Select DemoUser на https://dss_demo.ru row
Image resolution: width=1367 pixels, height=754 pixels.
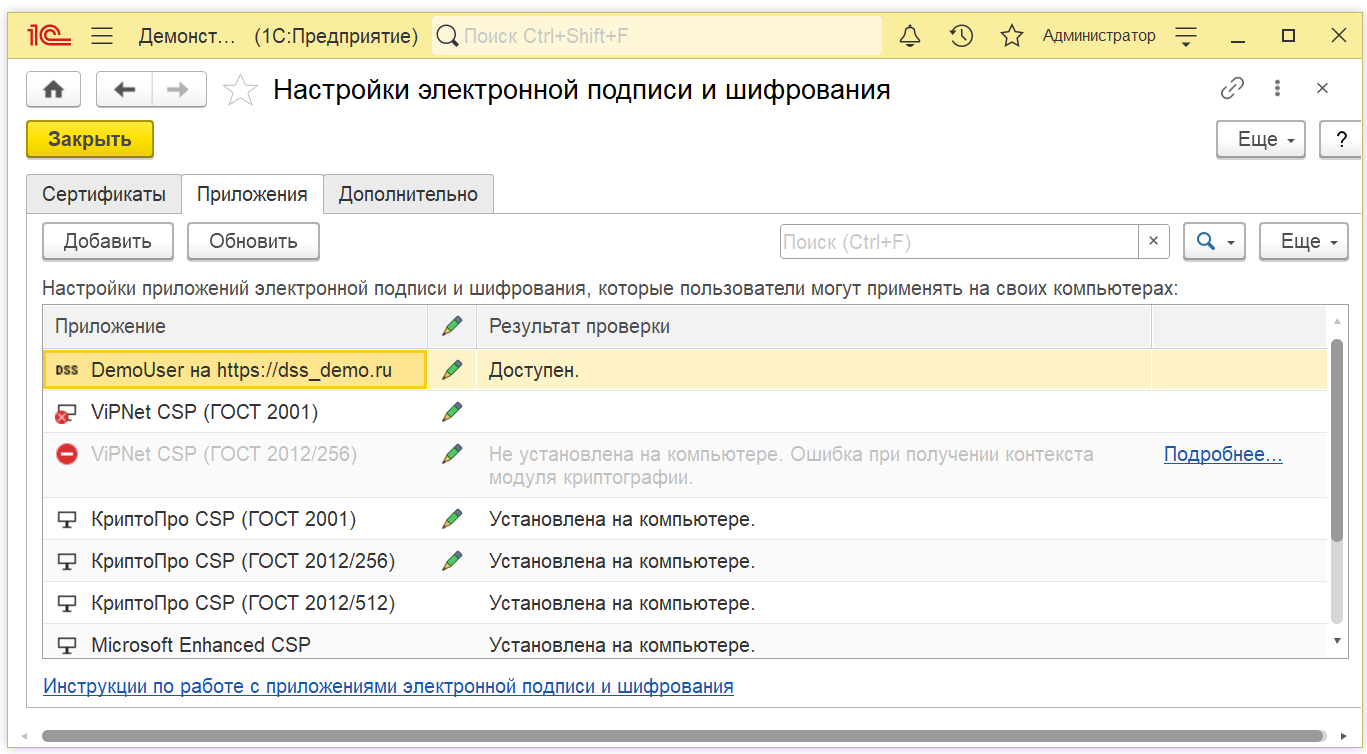coord(685,370)
